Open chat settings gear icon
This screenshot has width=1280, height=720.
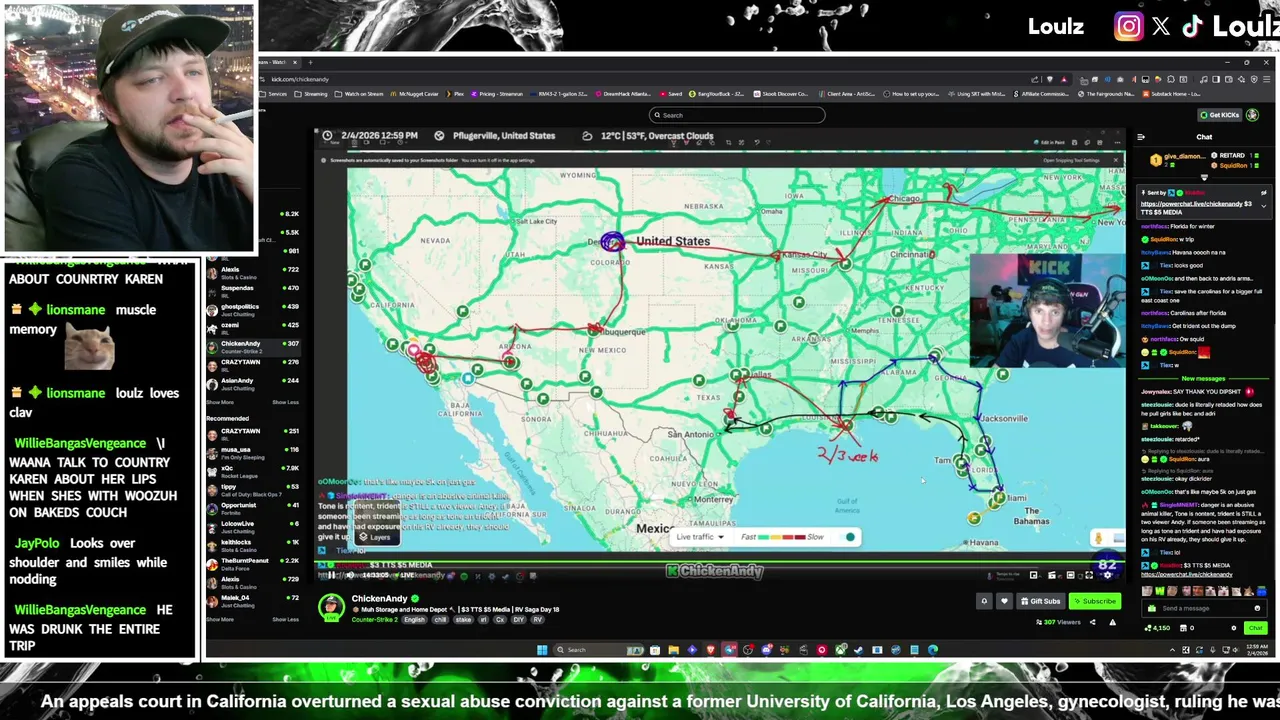1234,628
